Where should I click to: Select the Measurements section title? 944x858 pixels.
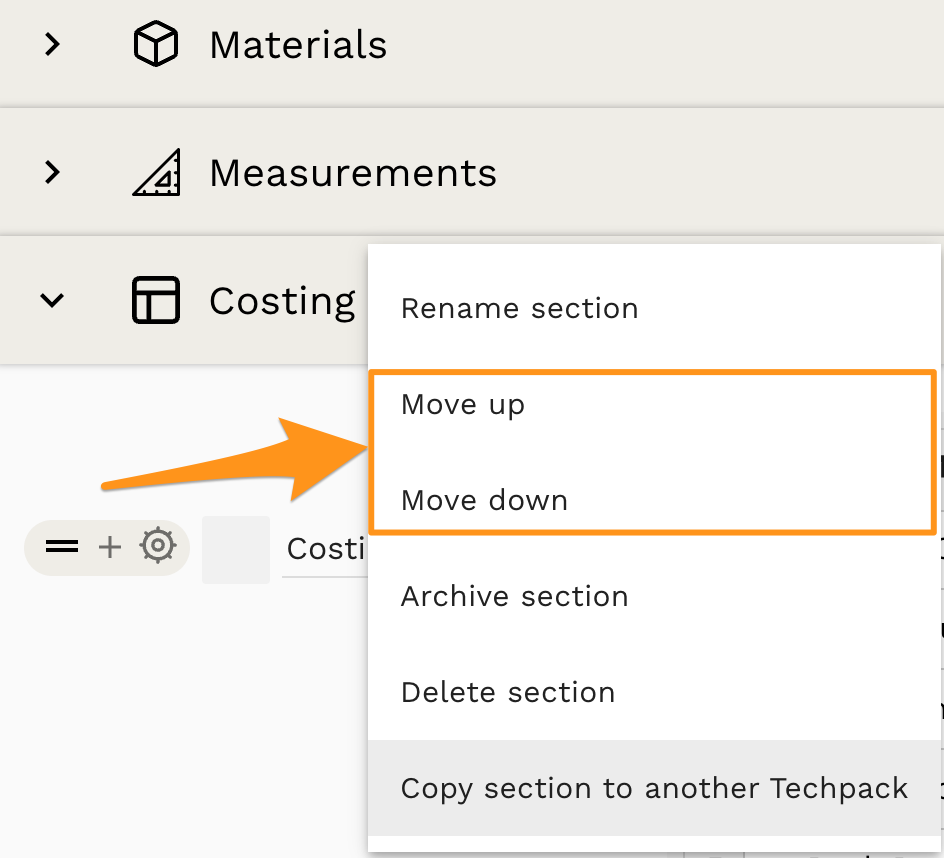click(352, 173)
